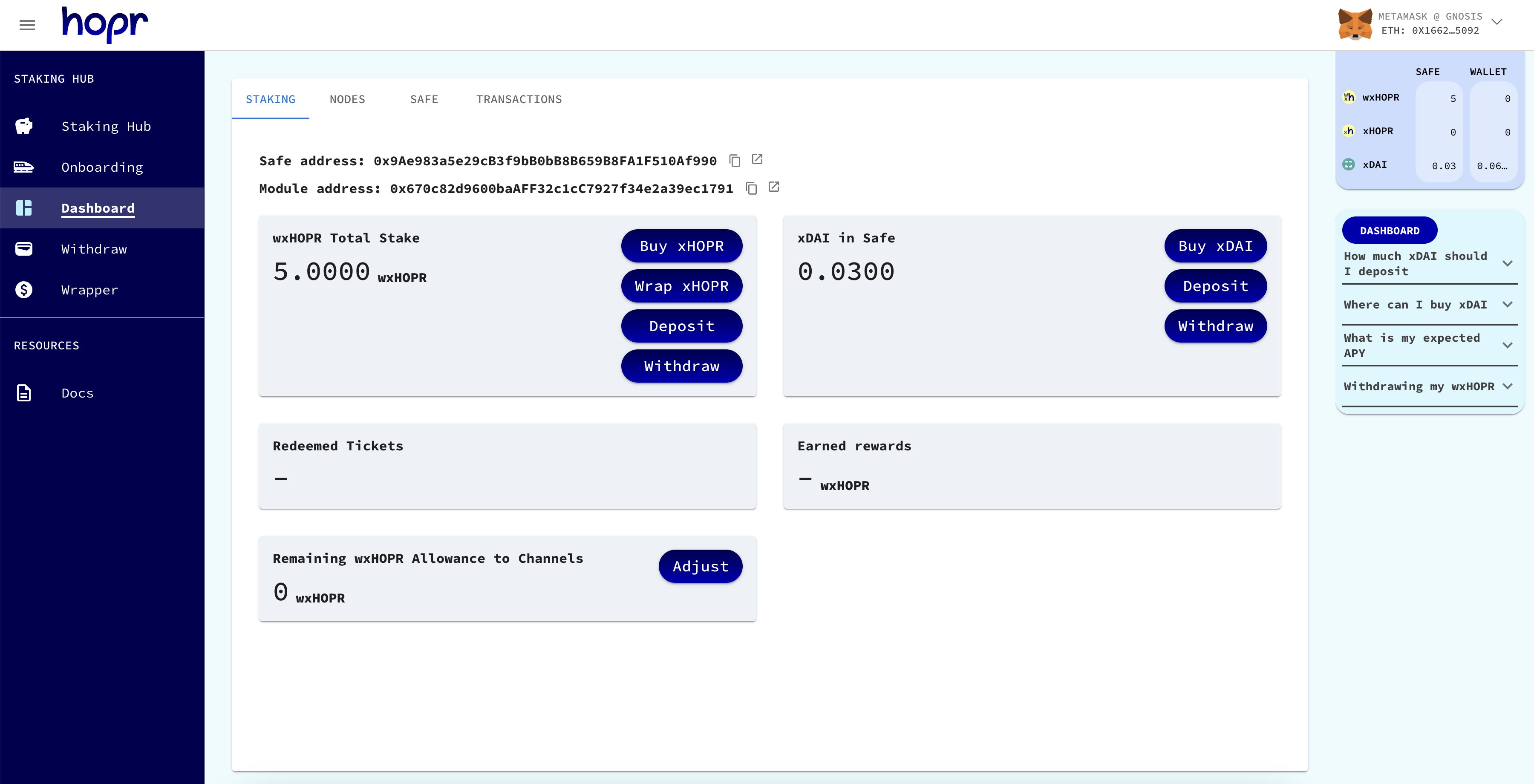Click the Earned rewards heading

[854, 446]
